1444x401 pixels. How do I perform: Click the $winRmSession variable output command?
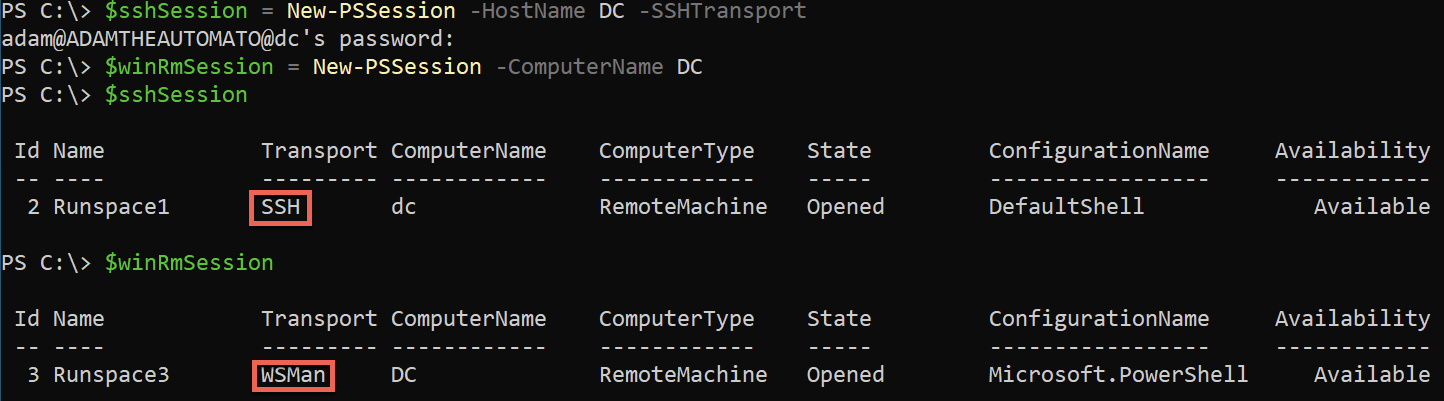tap(189, 263)
